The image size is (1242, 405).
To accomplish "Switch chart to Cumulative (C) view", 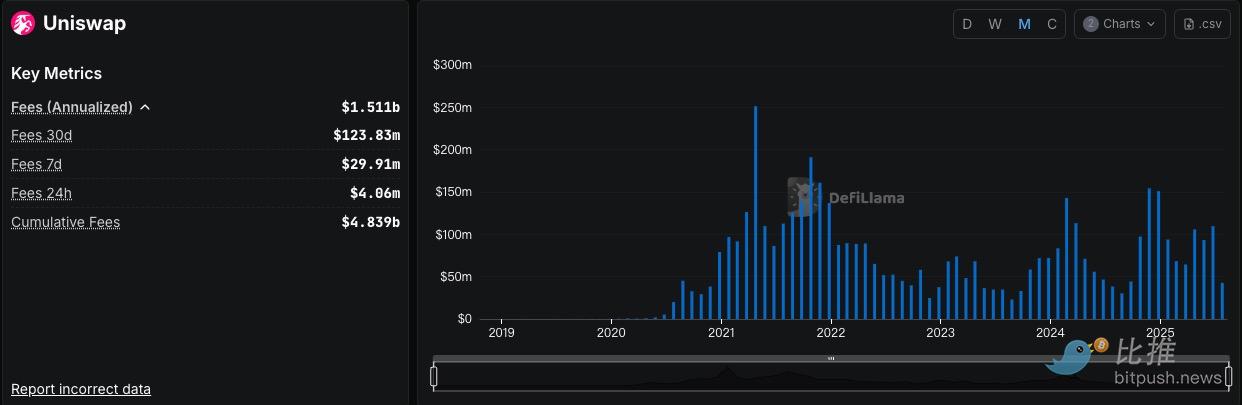I will click(x=1051, y=24).
